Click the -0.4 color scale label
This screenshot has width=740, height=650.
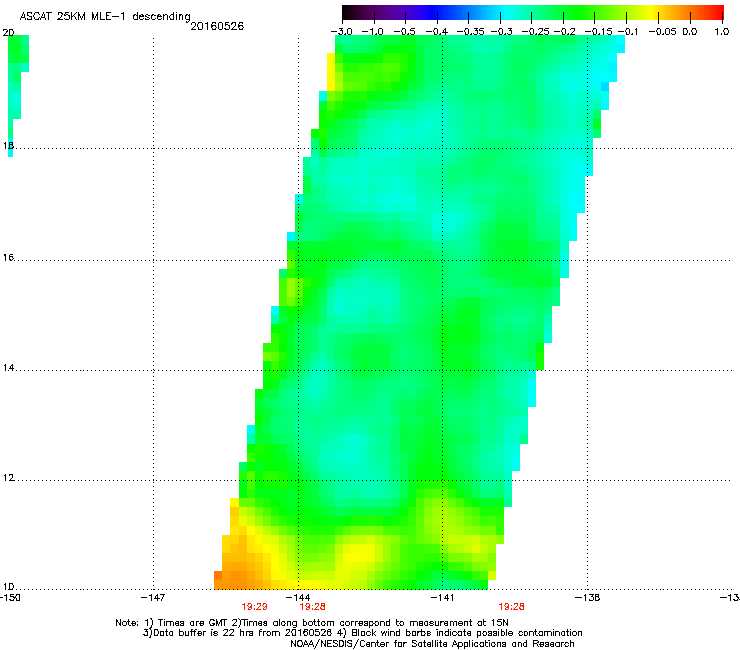tap(437, 32)
